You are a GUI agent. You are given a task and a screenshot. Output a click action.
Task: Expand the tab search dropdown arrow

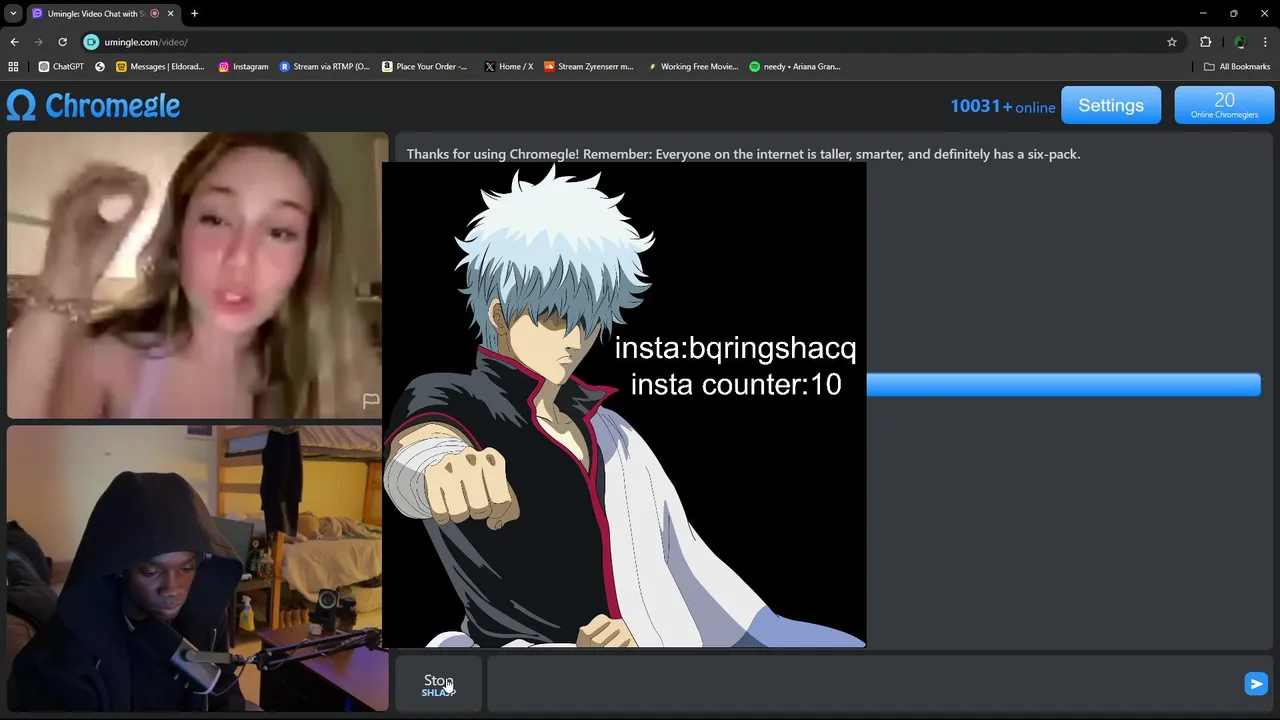pyautogui.click(x=13, y=14)
